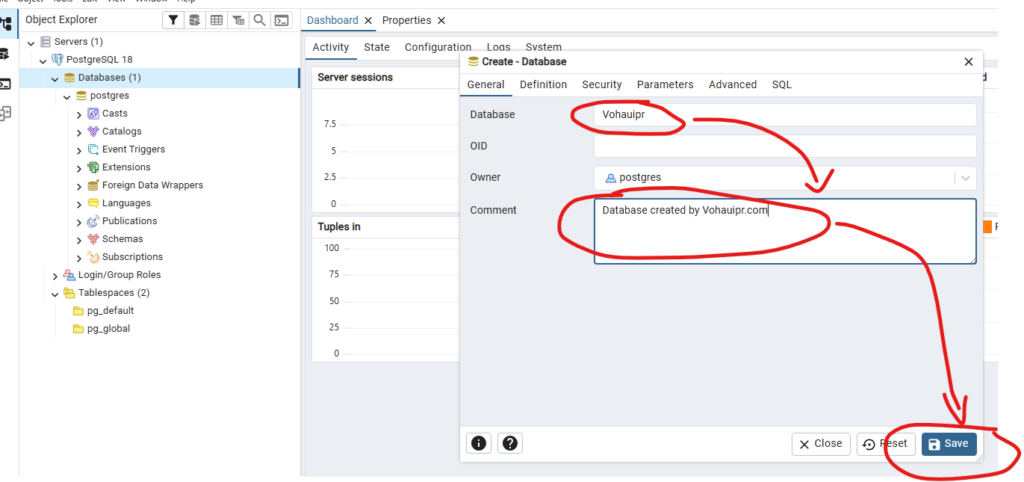Click the Filter icon in Object Explorer toolbar
1024x482 pixels.
173,20
